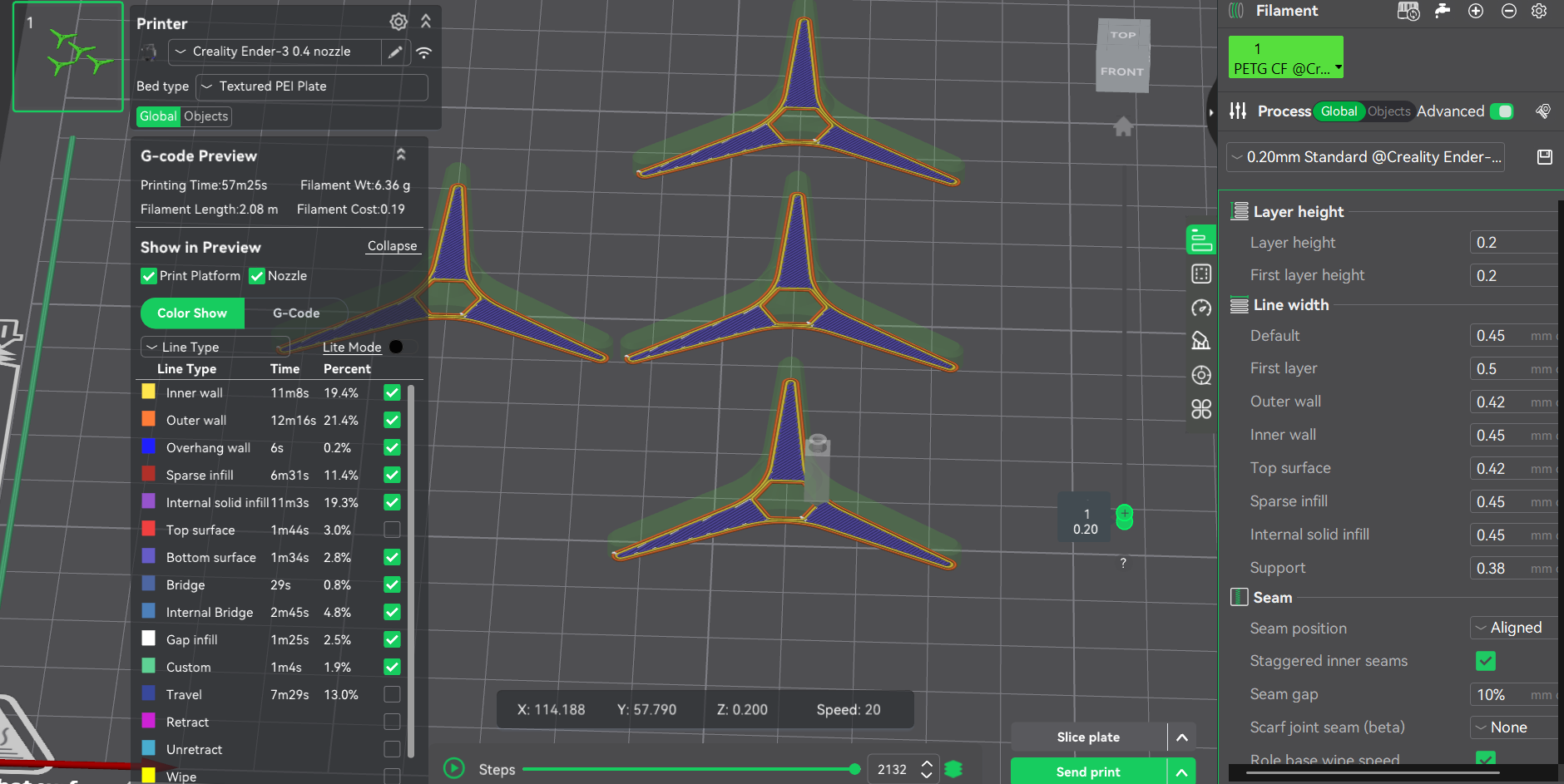Collapse the Printer panel with double chevron
The width and height of the screenshot is (1564, 784).
point(426,22)
